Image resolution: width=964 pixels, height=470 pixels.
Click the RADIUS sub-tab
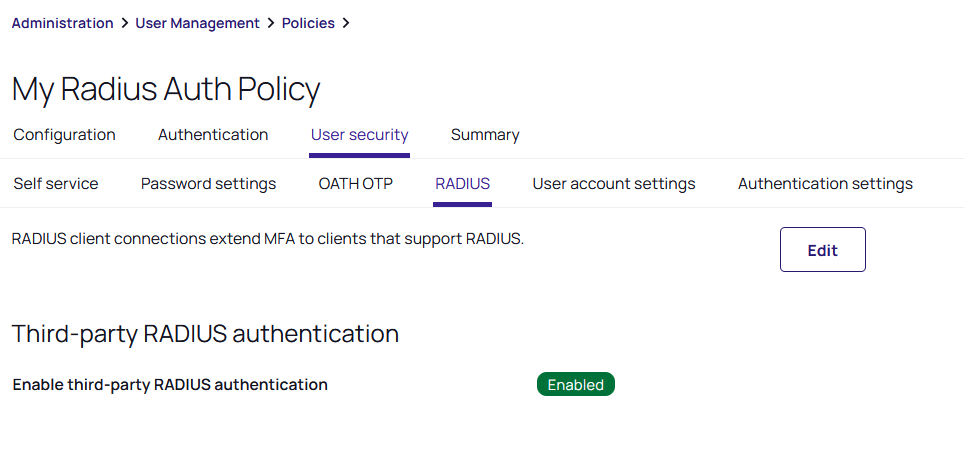point(462,184)
